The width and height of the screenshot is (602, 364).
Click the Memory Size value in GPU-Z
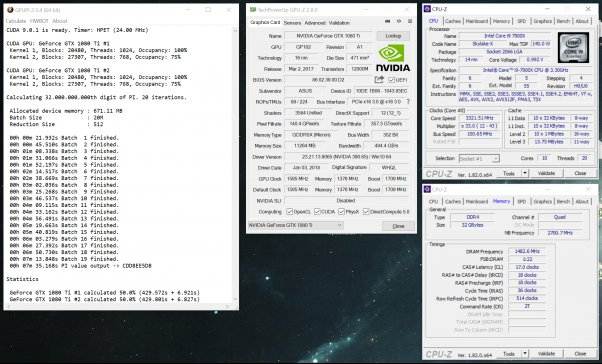tap(304, 146)
